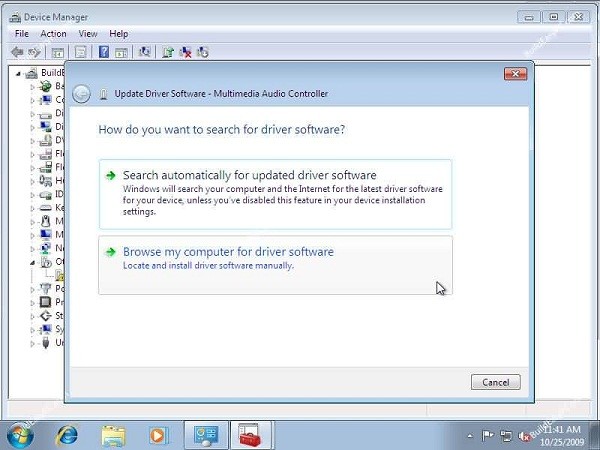Launch Internet Explorer from the taskbar
Viewport: 600px width, 450px height.
[x=67, y=435]
